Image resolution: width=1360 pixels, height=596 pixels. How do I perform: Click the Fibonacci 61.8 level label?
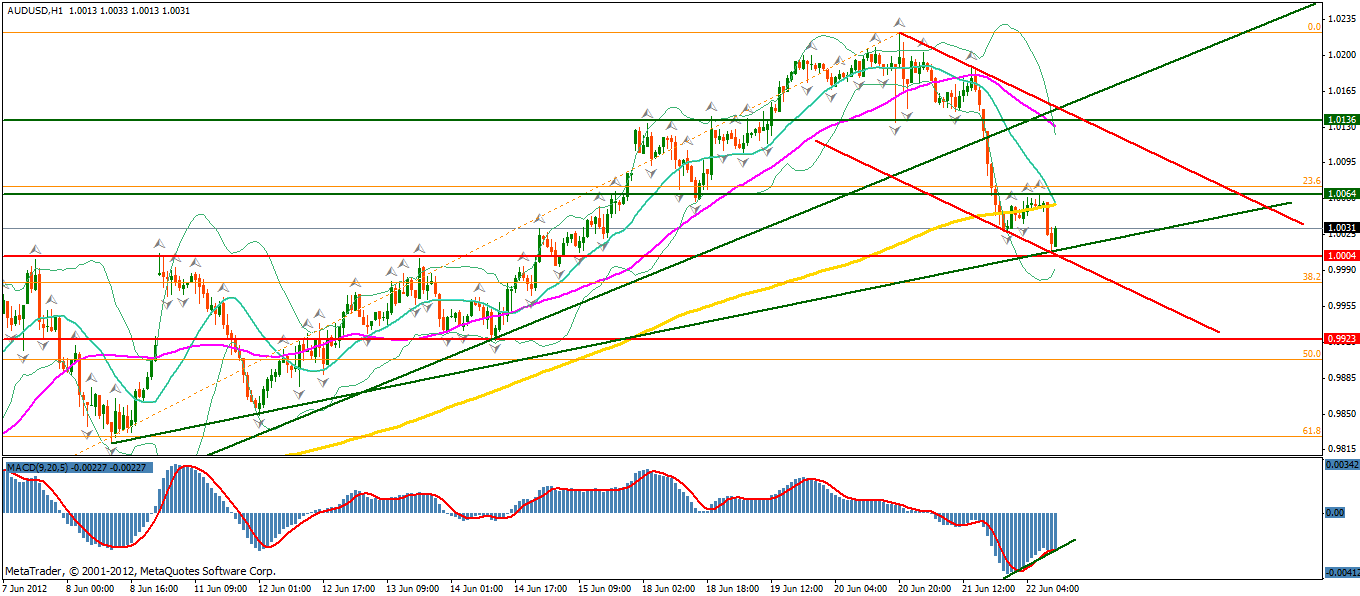click(x=1312, y=430)
